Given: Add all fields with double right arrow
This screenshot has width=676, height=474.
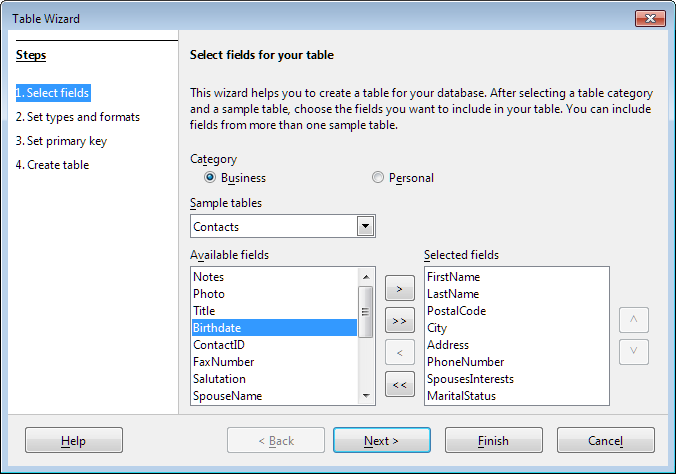Looking at the screenshot, I should pyautogui.click(x=400, y=320).
